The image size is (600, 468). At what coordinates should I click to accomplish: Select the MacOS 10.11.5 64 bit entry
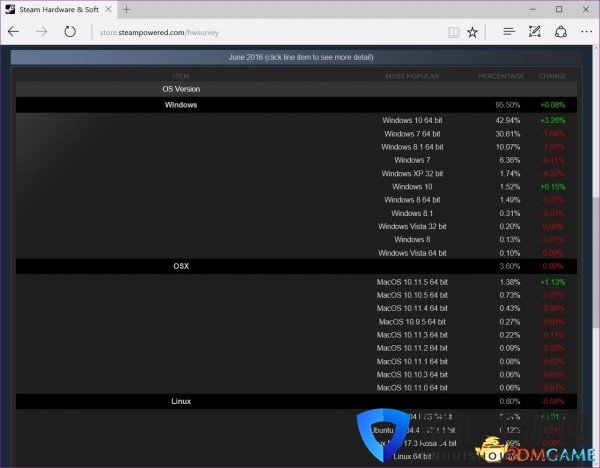click(x=412, y=282)
